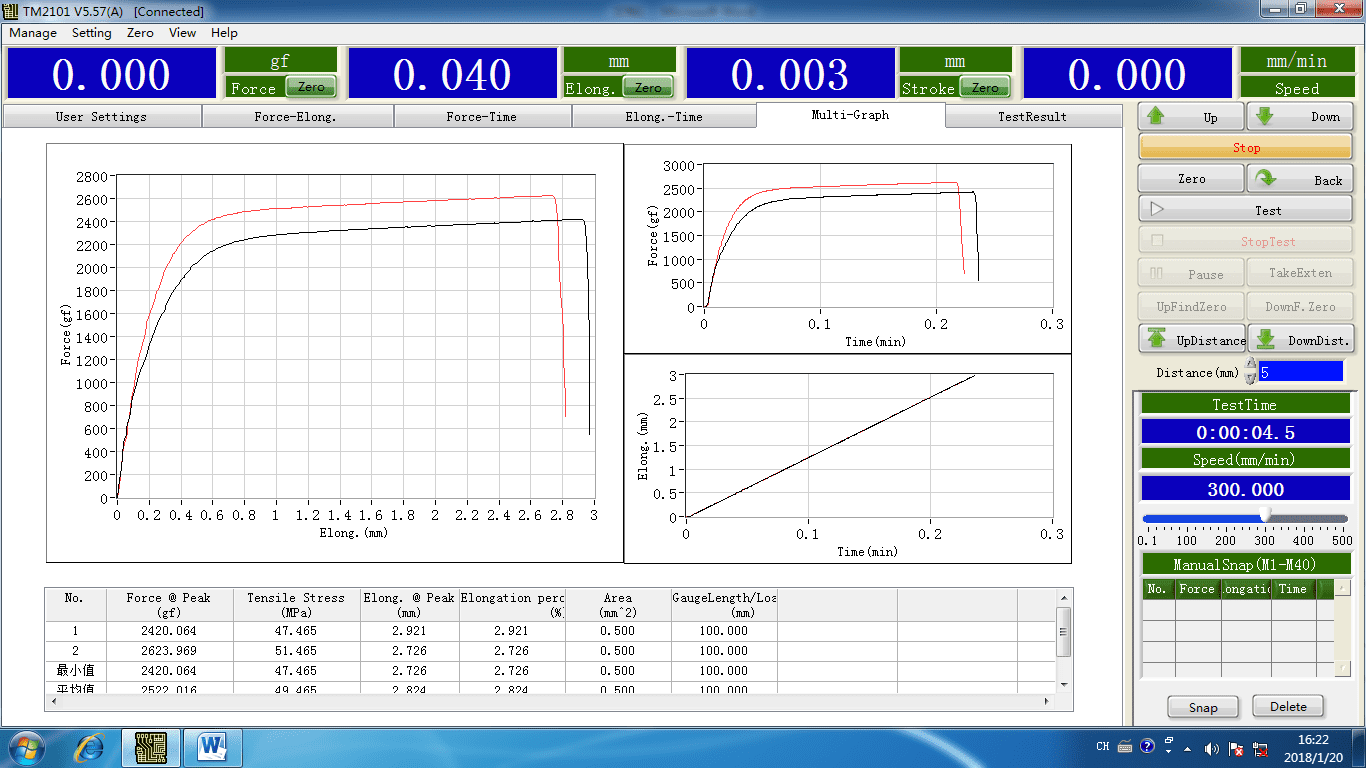
Task: Increment the Distance (mm) stepper
Action: pyautogui.click(x=1250, y=365)
